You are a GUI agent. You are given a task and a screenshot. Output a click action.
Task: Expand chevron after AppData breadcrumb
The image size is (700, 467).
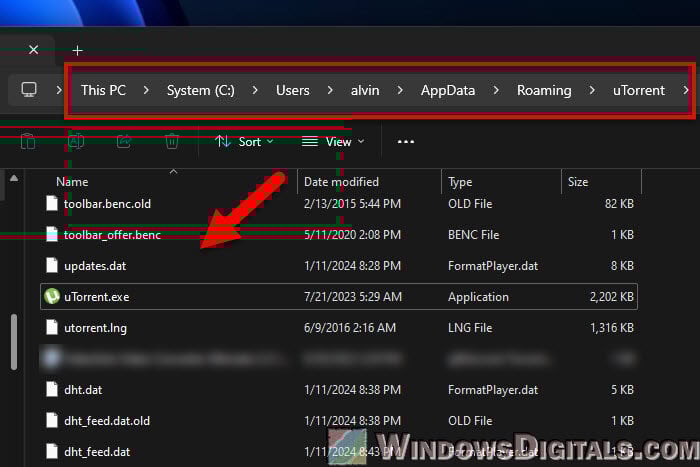click(496, 90)
